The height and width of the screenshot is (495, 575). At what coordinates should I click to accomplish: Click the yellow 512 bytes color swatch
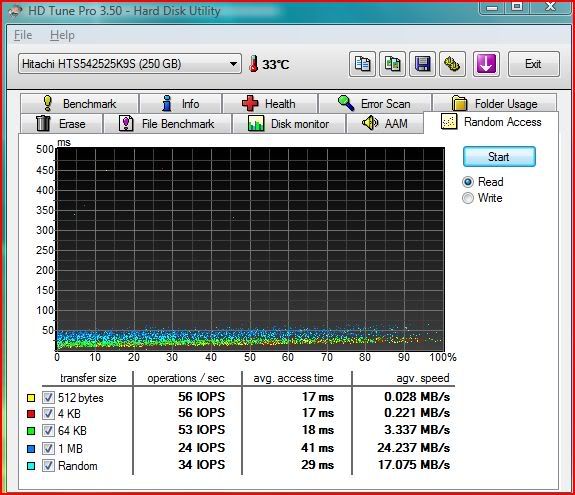point(31,398)
